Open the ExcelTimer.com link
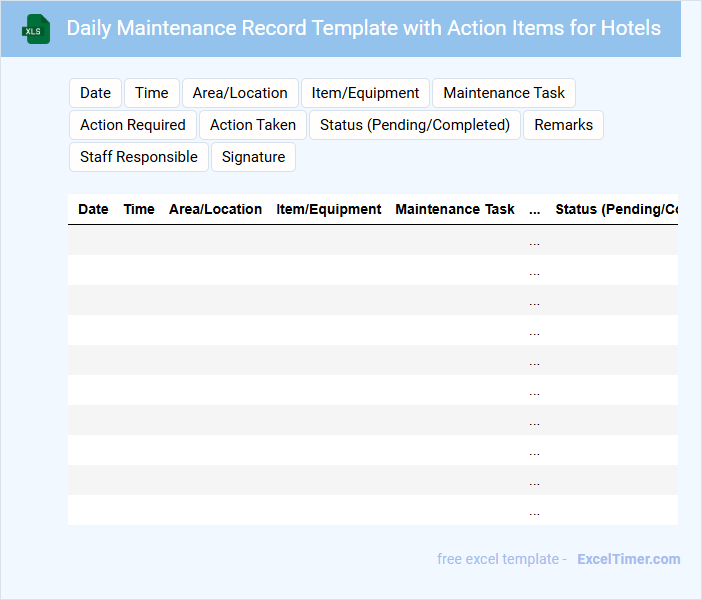 (628, 559)
